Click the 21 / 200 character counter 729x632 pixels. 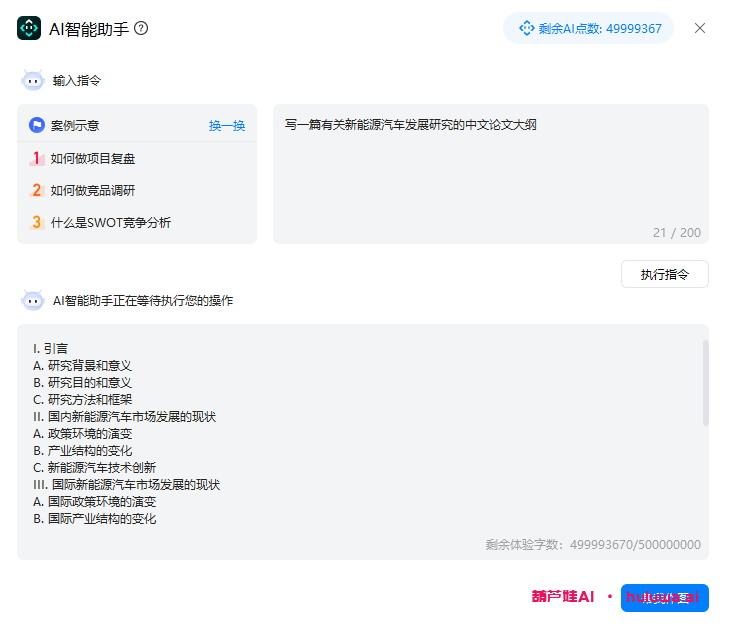pyautogui.click(x=677, y=232)
